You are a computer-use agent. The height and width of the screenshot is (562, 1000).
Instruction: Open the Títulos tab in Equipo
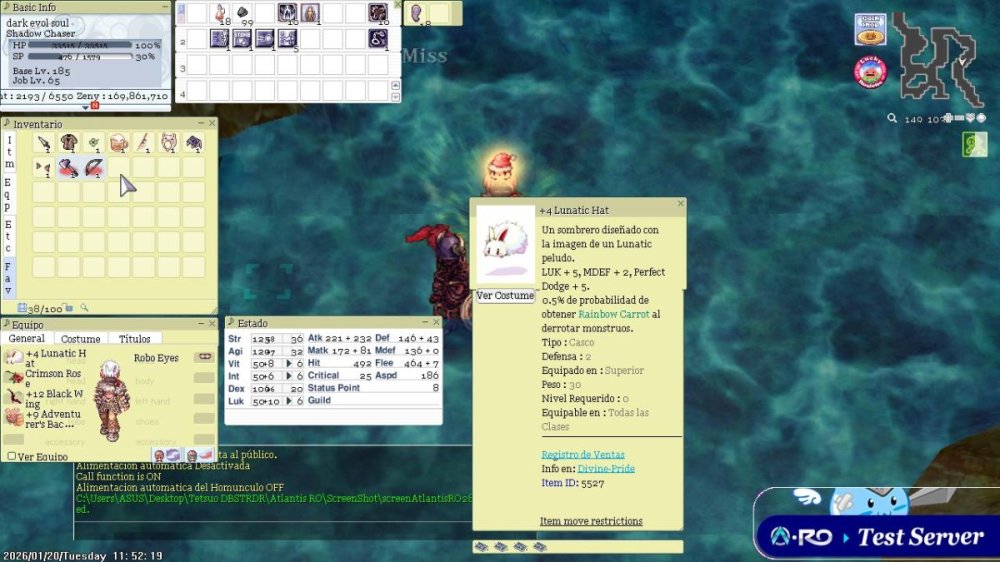(135, 339)
